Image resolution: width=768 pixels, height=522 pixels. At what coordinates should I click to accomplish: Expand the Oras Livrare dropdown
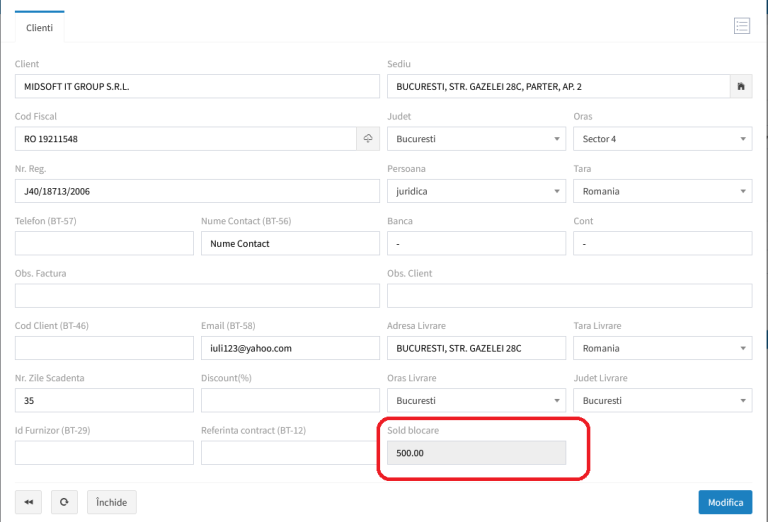475,400
